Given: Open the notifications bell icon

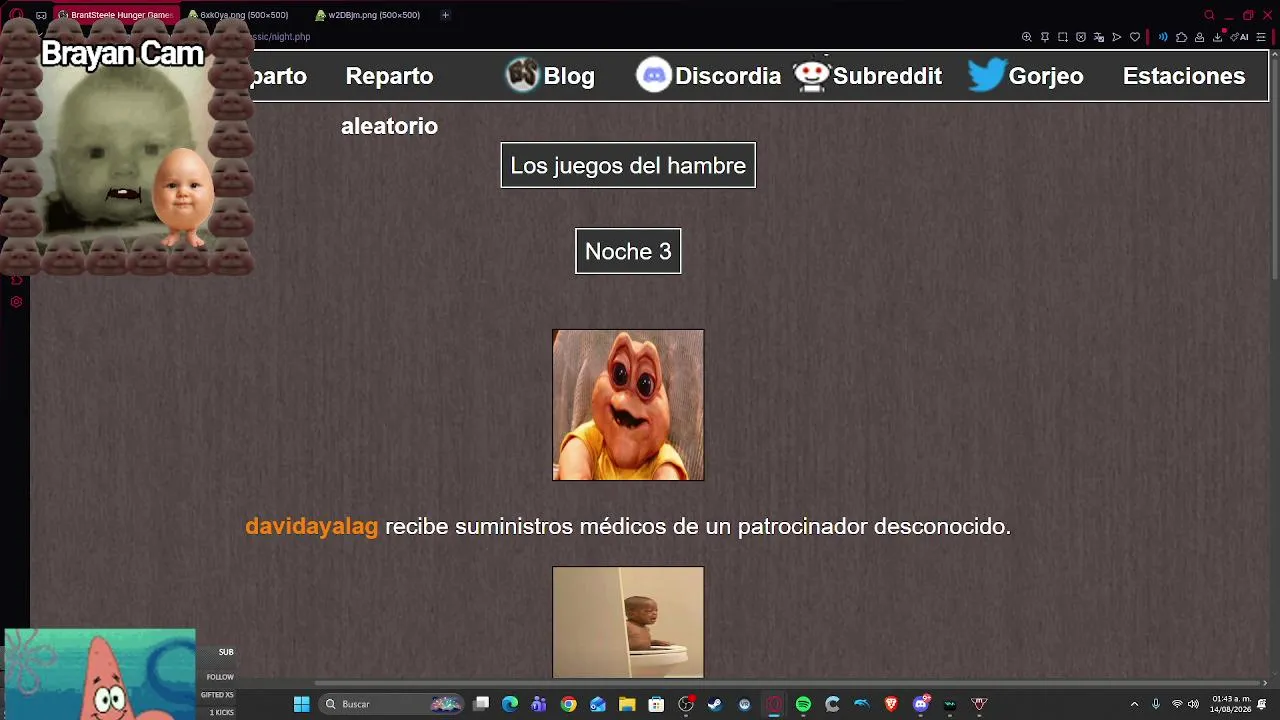Looking at the screenshot, I should tap(1262, 704).
